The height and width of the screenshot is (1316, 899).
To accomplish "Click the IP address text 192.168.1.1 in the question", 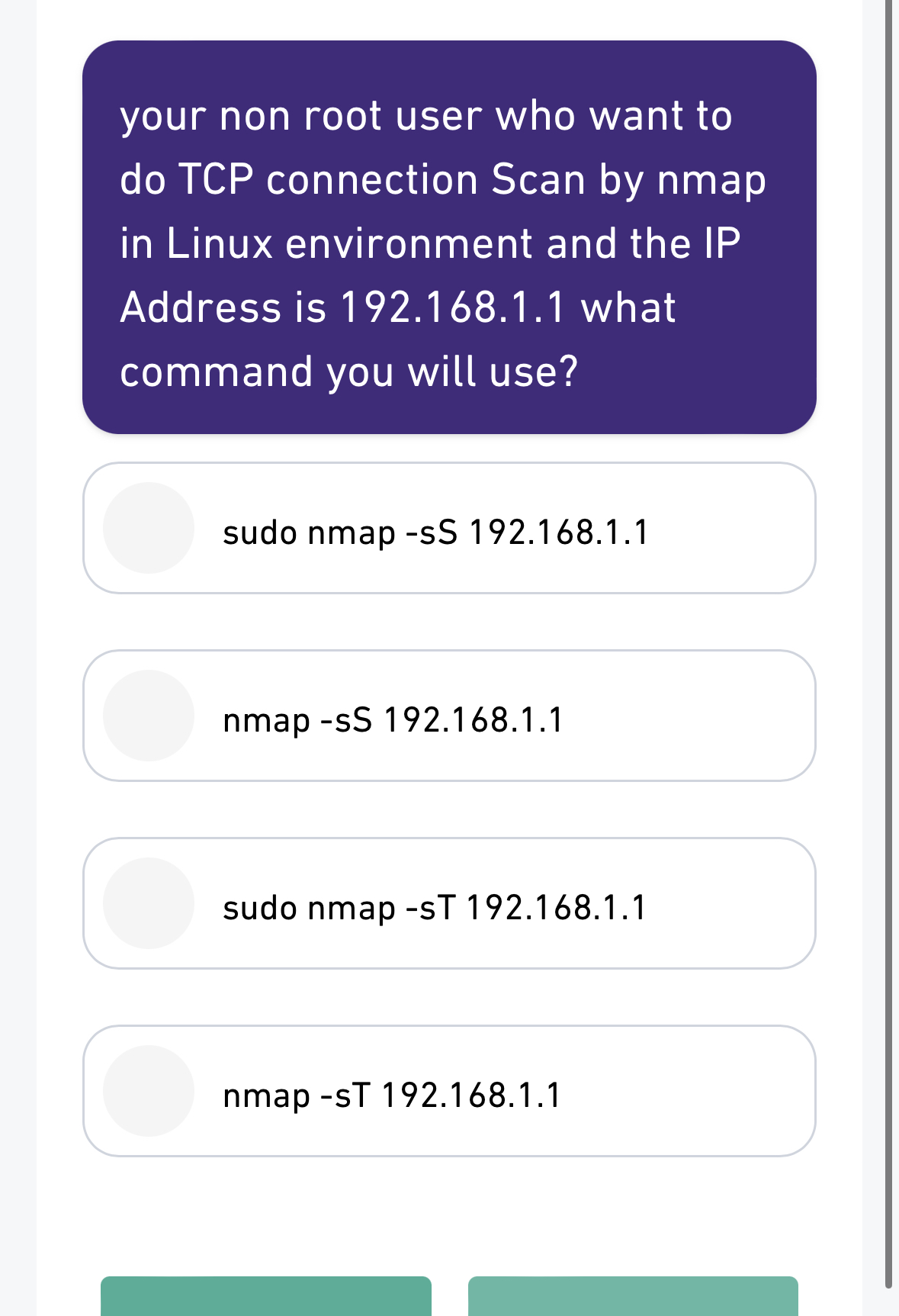I will pos(454,307).
